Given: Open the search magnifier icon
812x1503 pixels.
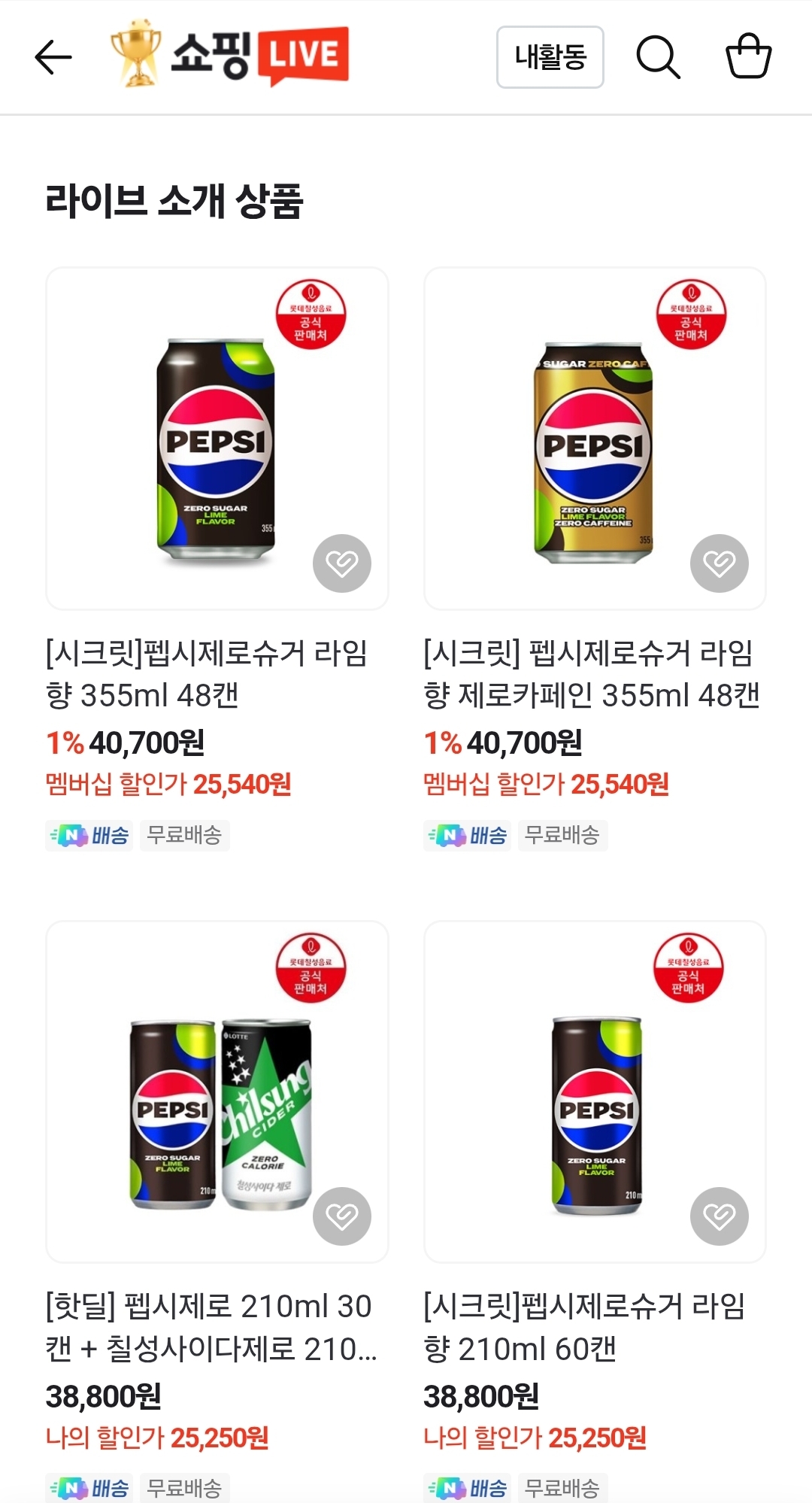Looking at the screenshot, I should (658, 57).
